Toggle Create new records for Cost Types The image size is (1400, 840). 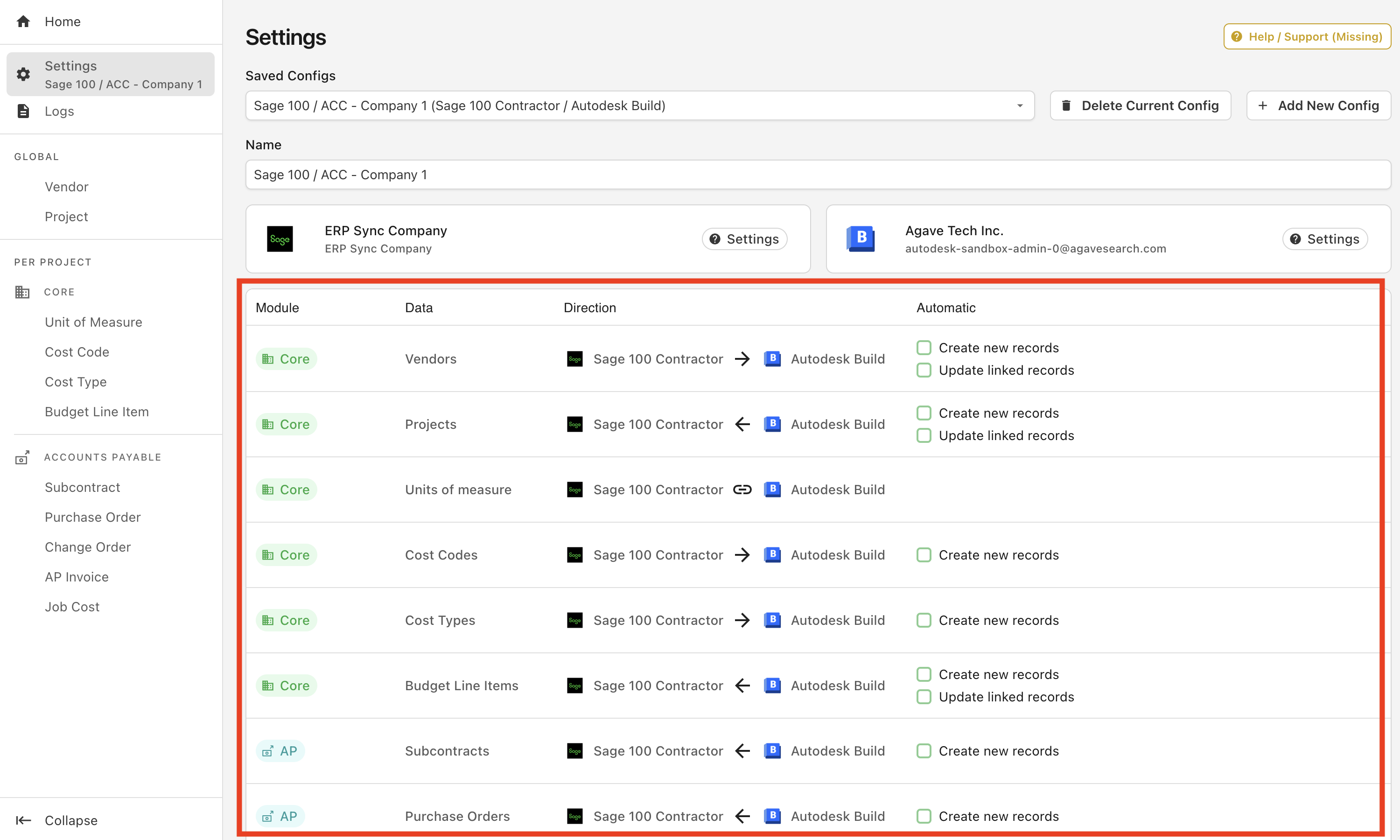click(x=924, y=620)
